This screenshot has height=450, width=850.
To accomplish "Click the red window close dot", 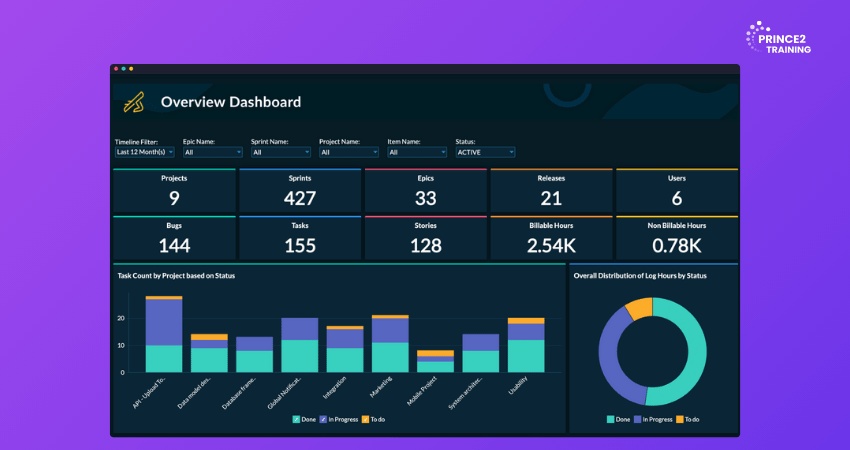I will 116,69.
